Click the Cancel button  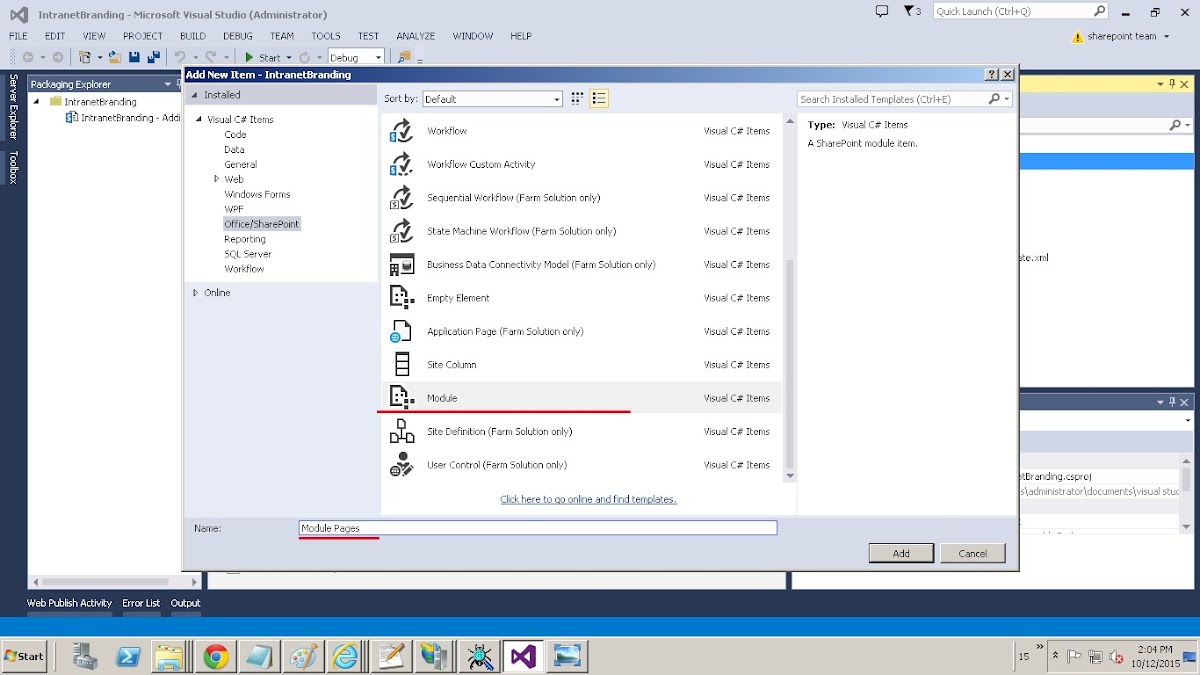(x=973, y=553)
